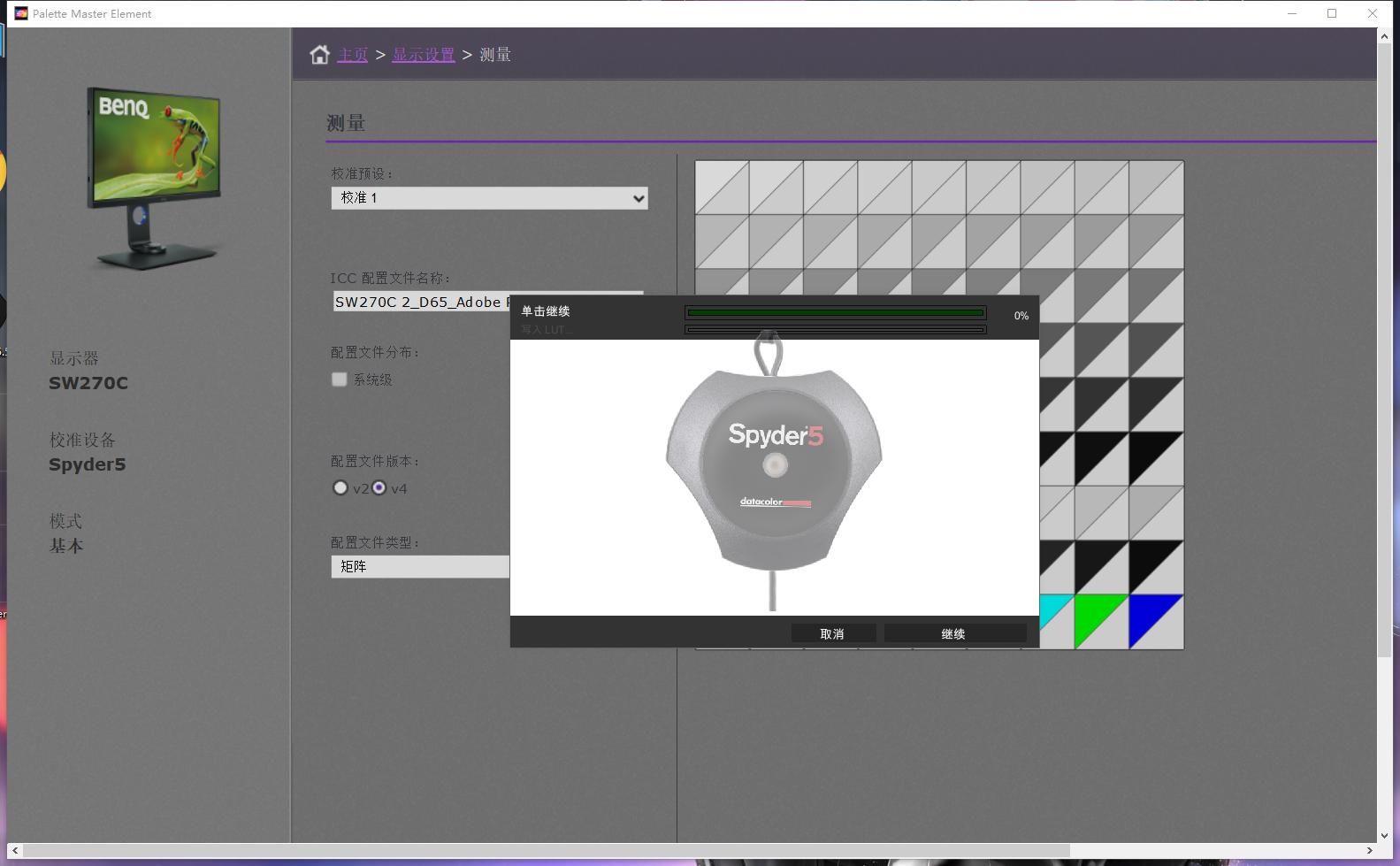The image size is (1400, 866).
Task: Click the home icon in breadcrumb
Action: [x=319, y=55]
